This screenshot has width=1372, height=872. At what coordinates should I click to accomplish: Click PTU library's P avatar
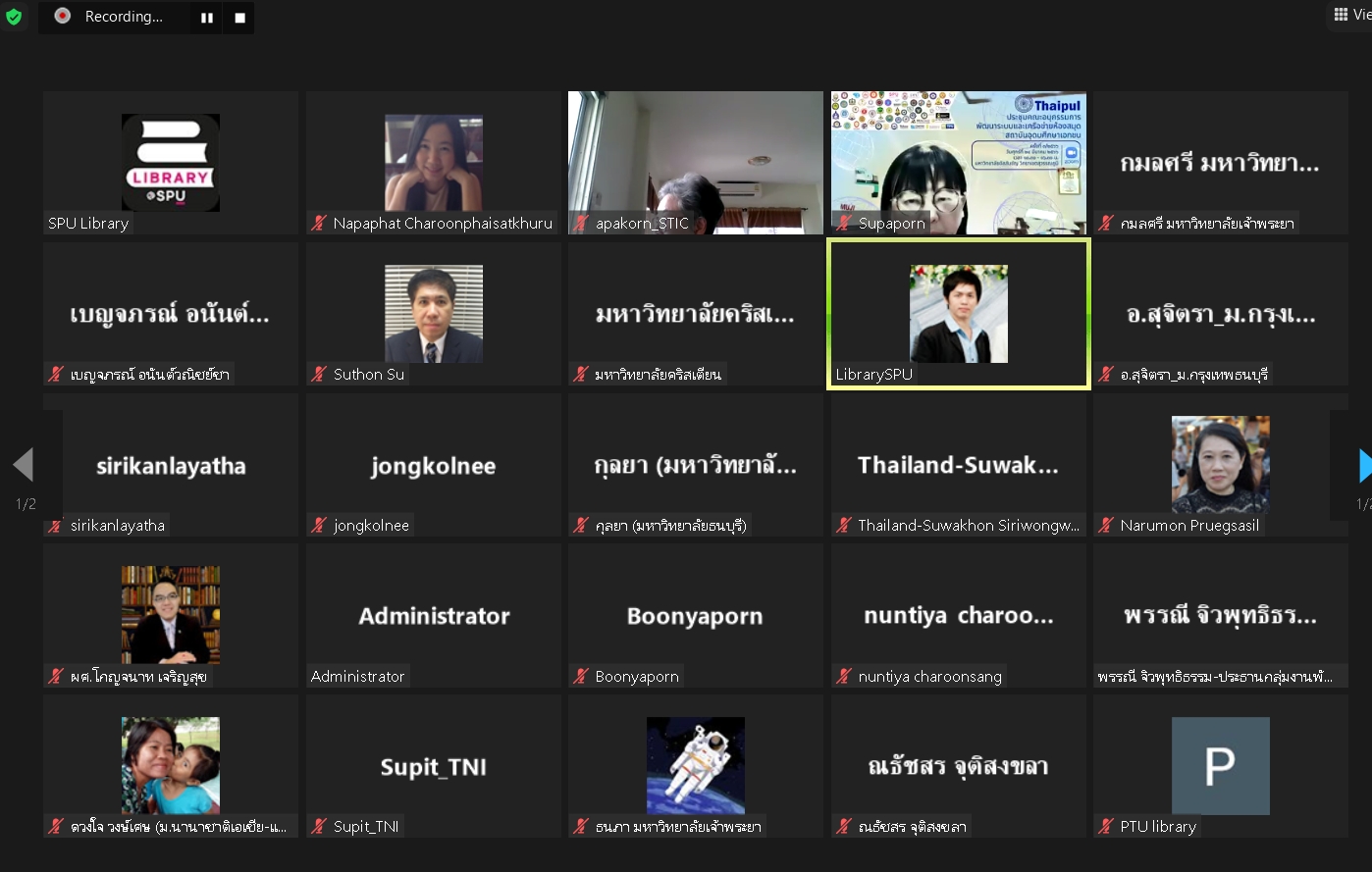click(x=1220, y=765)
